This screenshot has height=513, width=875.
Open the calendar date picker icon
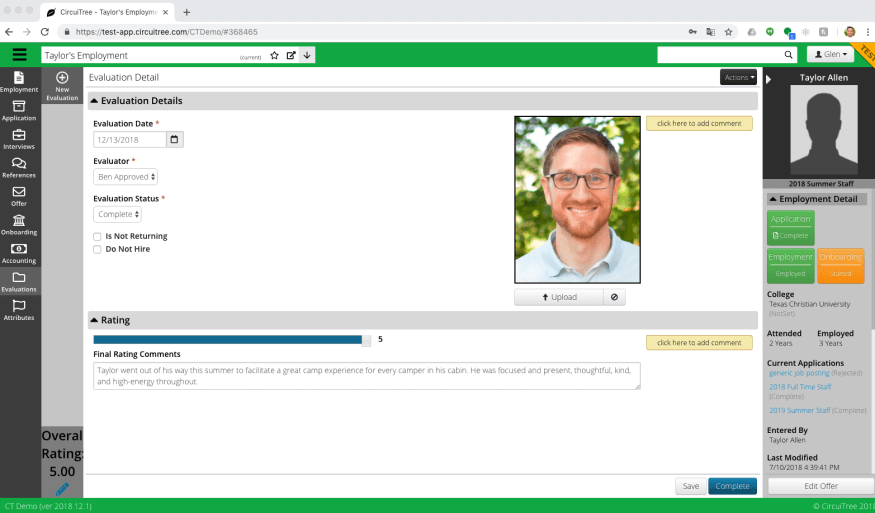(x=175, y=140)
